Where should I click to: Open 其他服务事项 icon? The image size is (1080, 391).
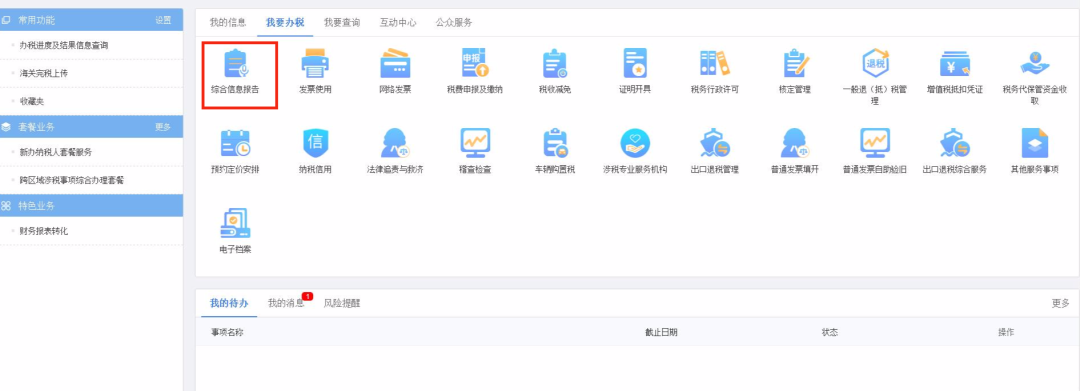(x=1035, y=143)
